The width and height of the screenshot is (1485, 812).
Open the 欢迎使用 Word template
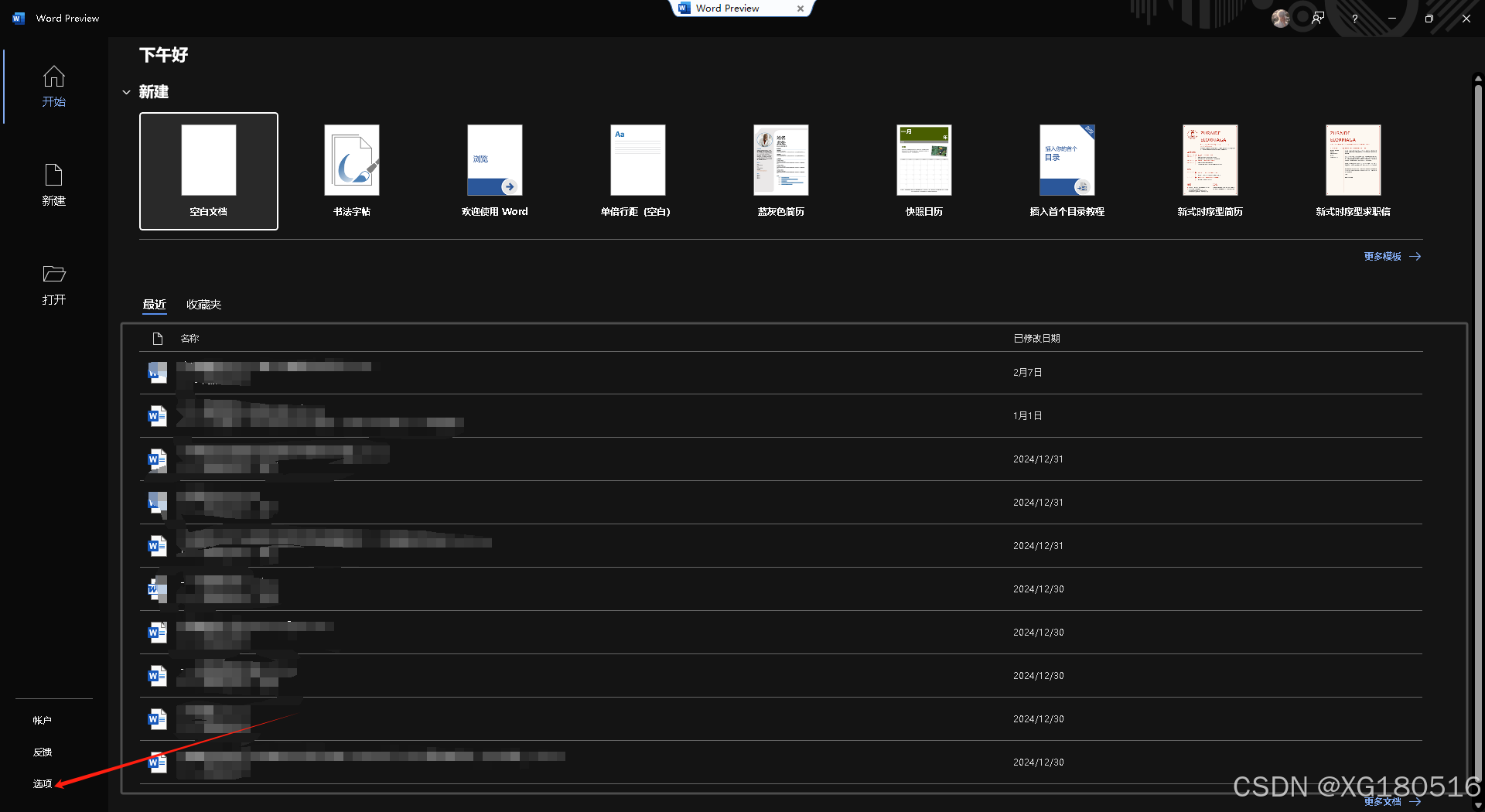(495, 171)
